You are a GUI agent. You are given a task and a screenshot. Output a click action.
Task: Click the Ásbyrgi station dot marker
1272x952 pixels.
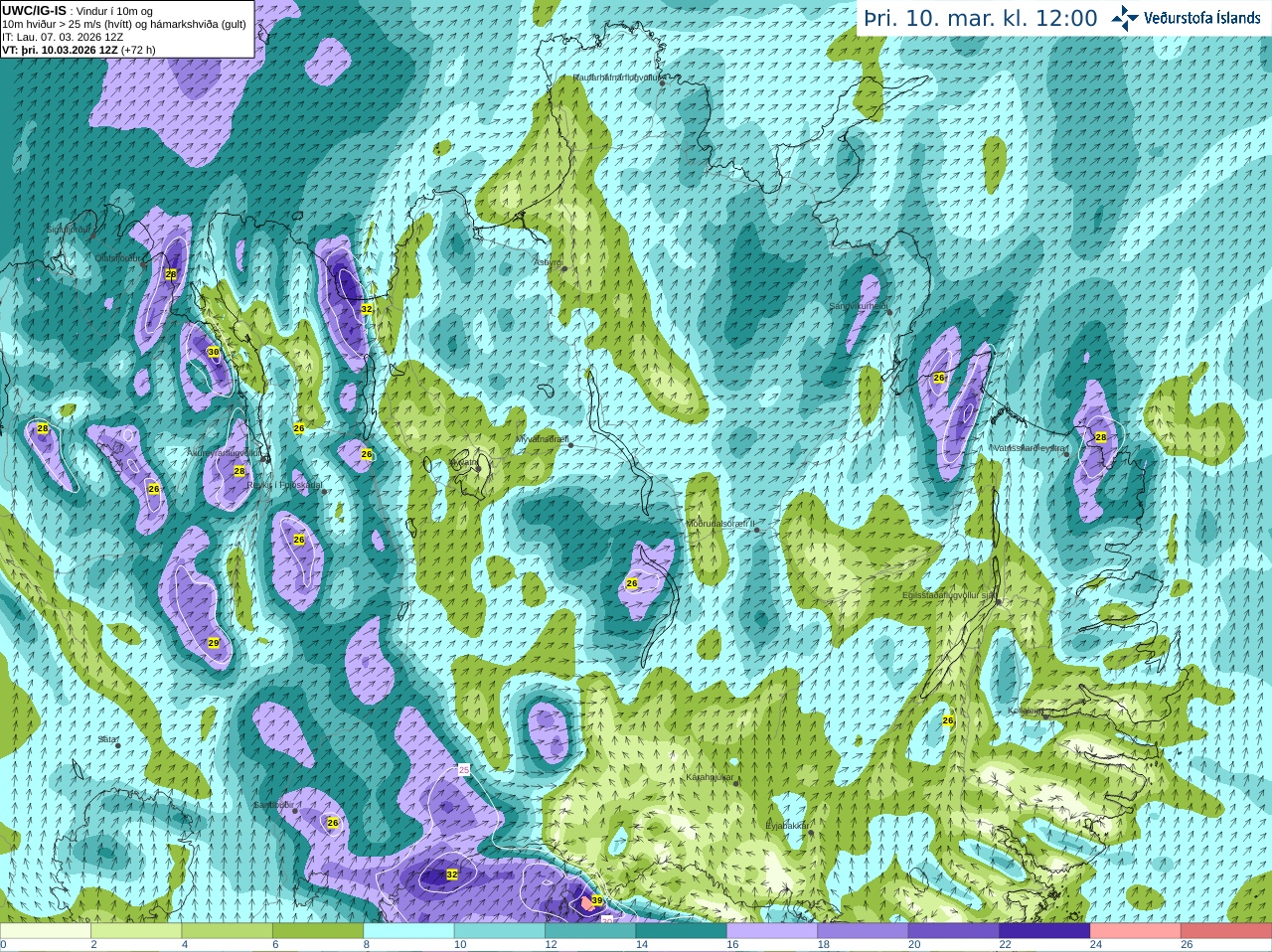point(564,268)
